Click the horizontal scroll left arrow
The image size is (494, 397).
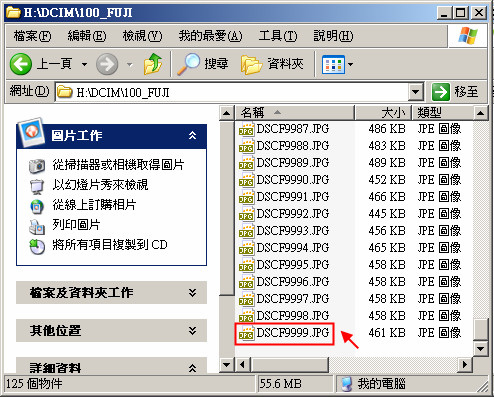(x=242, y=365)
